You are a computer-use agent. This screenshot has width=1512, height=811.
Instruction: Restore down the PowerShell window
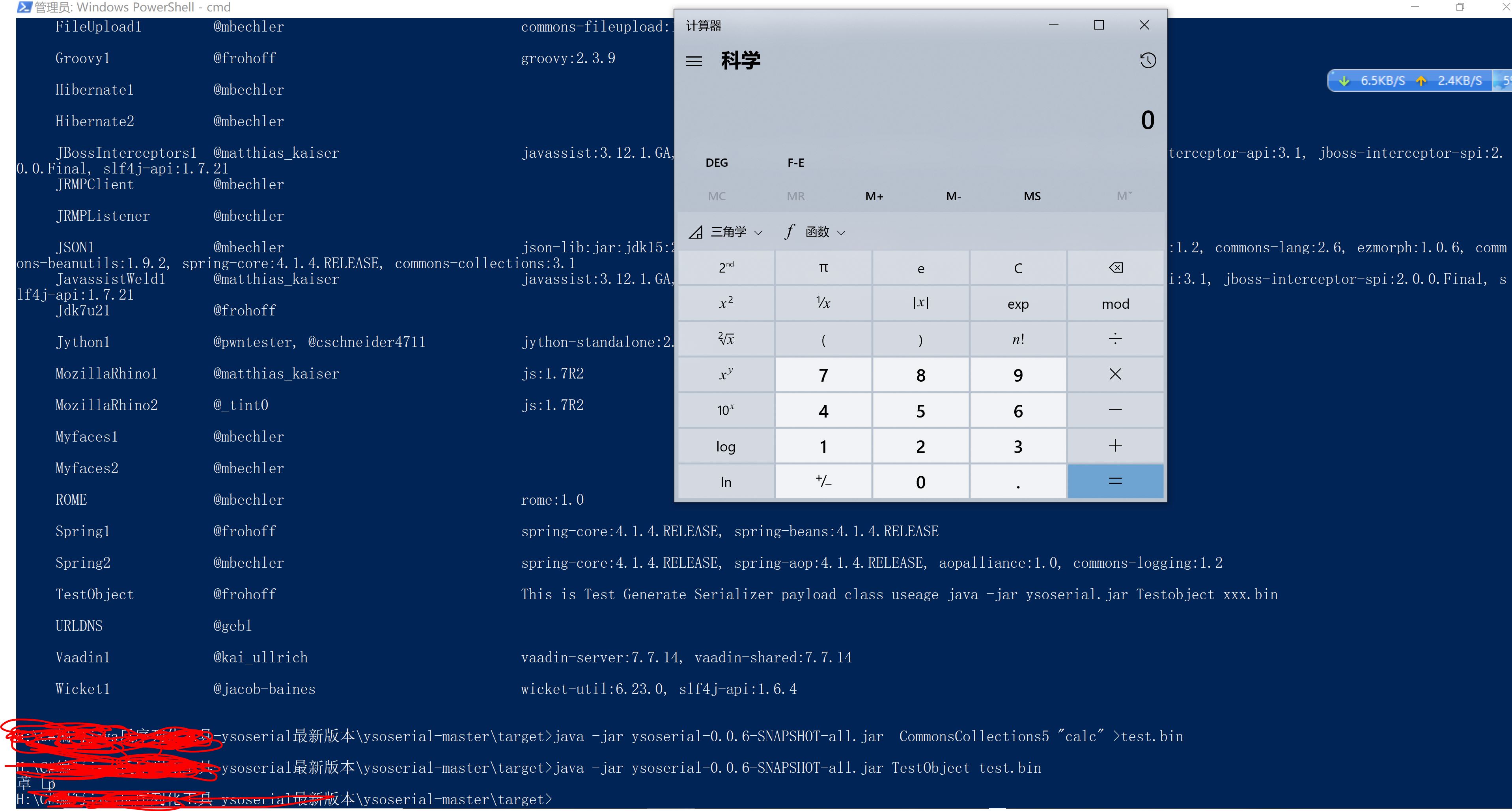tap(1460, 7)
